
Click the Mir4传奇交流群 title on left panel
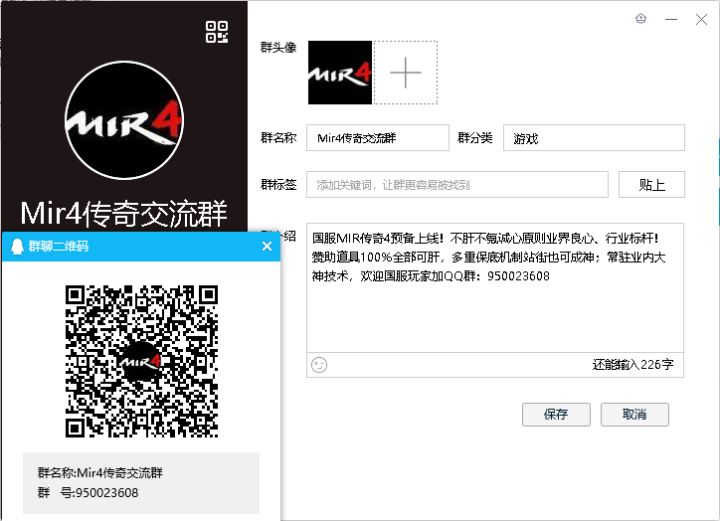pos(124,214)
